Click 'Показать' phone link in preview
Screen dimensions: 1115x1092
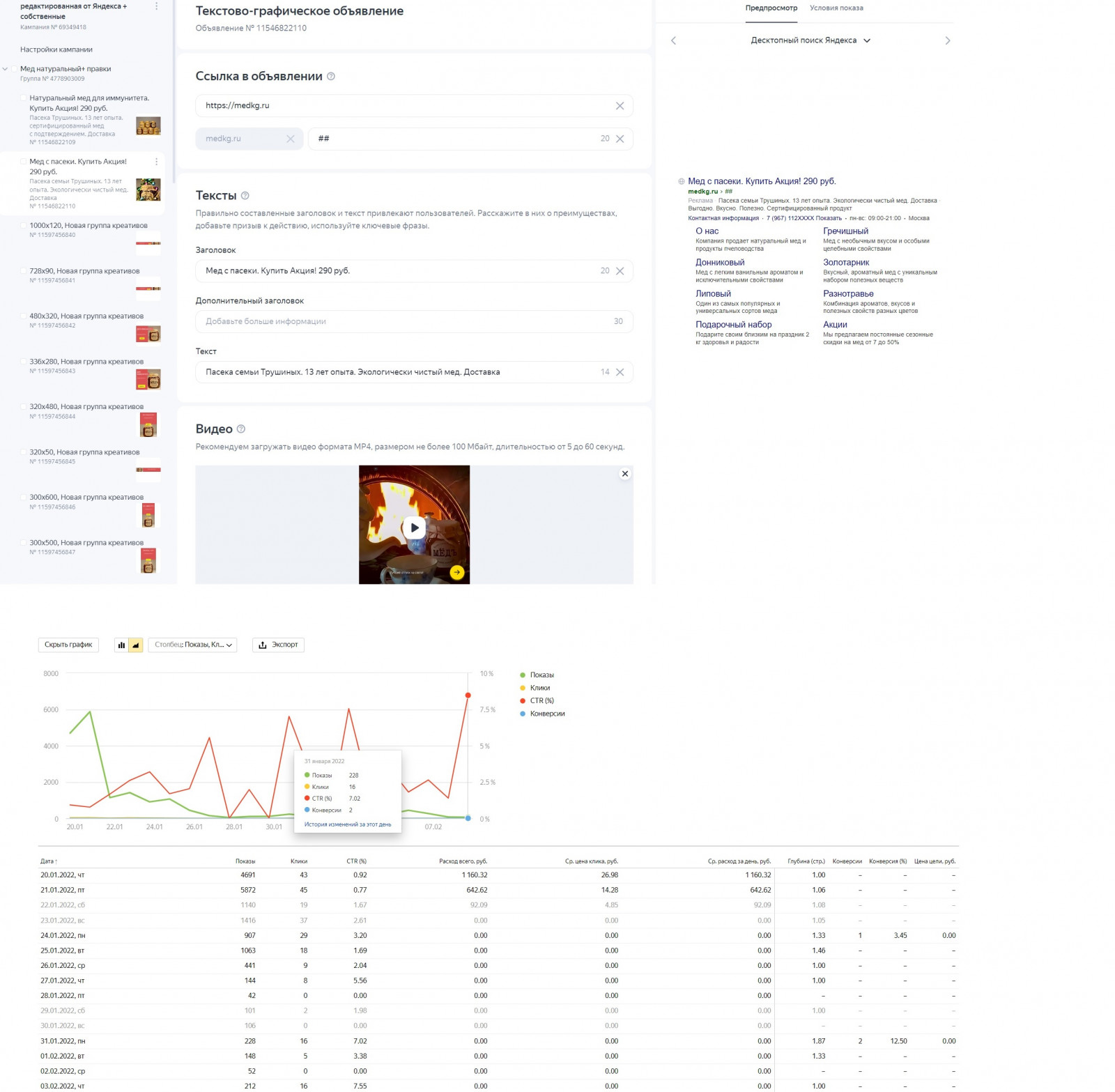829,218
